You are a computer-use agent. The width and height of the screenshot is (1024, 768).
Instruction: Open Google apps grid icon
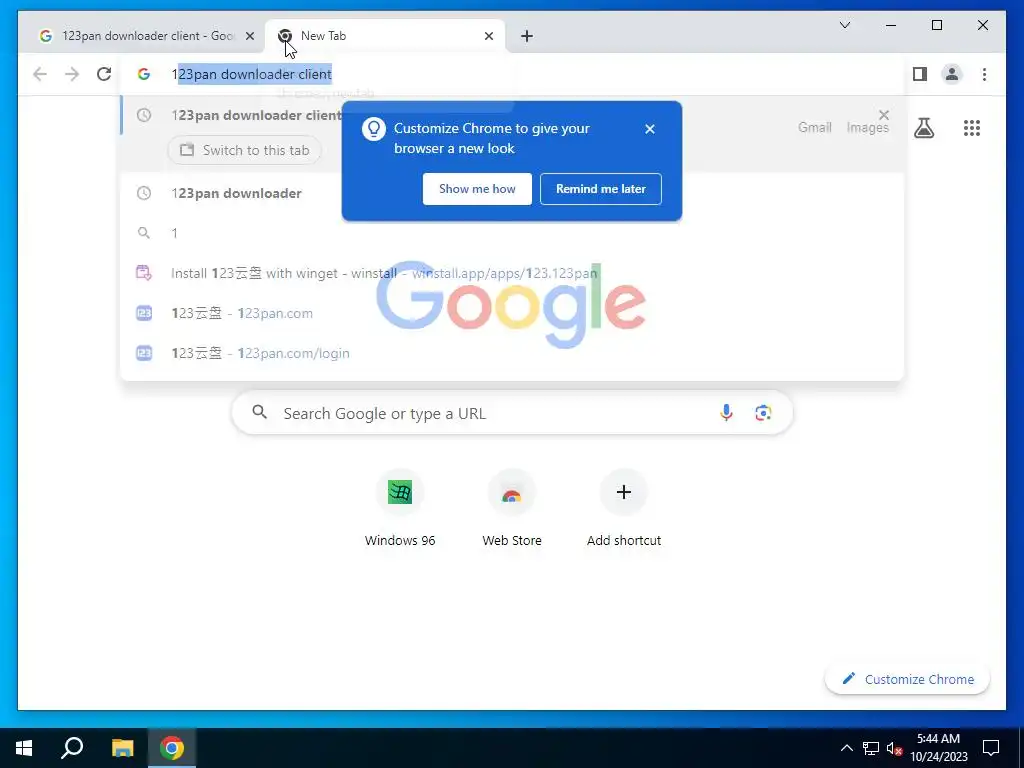pos(972,128)
